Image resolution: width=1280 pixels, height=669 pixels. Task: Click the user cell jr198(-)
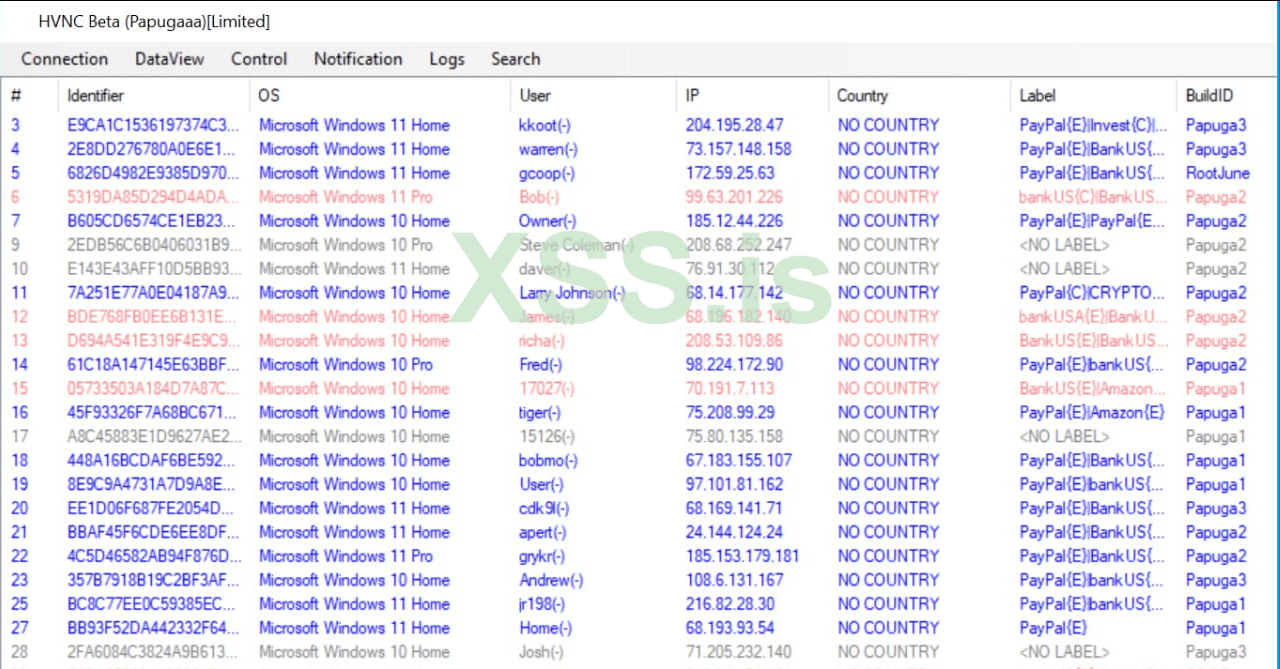(x=542, y=605)
